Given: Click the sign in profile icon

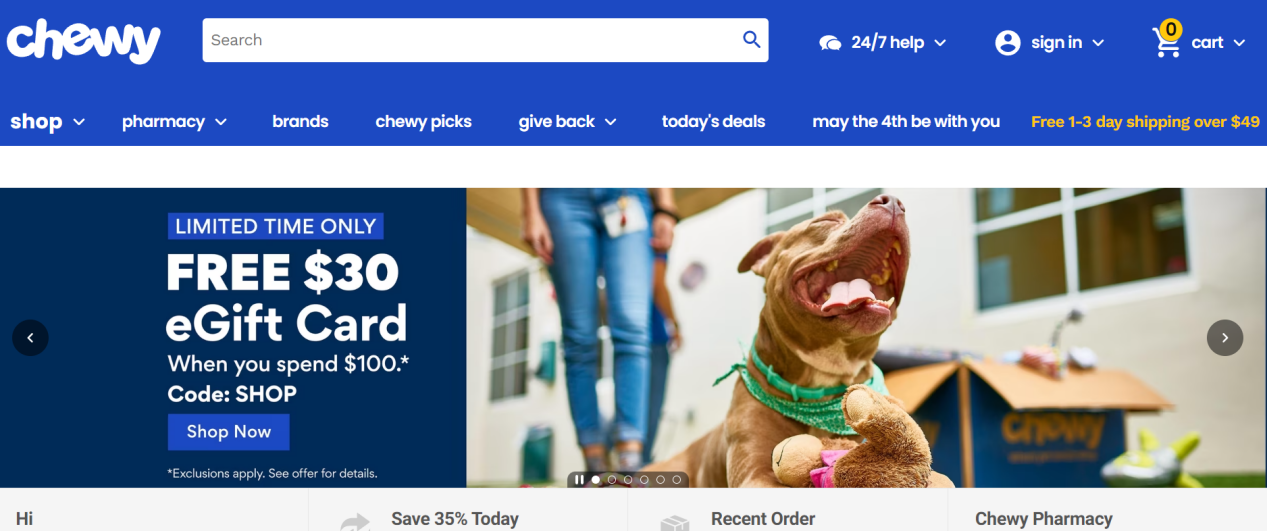Looking at the screenshot, I should coord(1007,42).
